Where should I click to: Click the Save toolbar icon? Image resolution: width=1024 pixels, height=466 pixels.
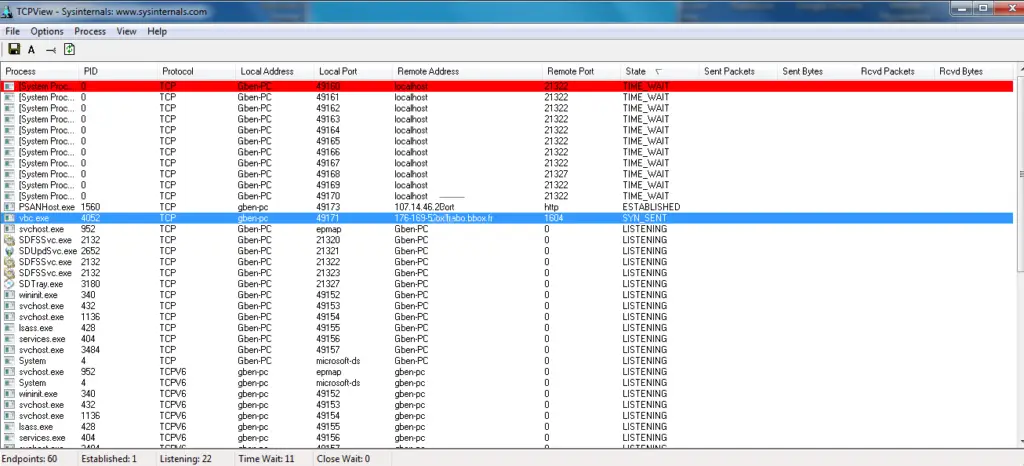point(14,50)
